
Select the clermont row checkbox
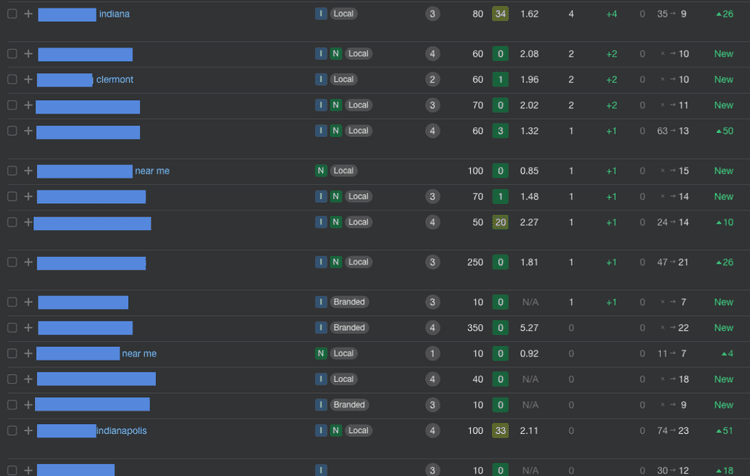coord(12,79)
